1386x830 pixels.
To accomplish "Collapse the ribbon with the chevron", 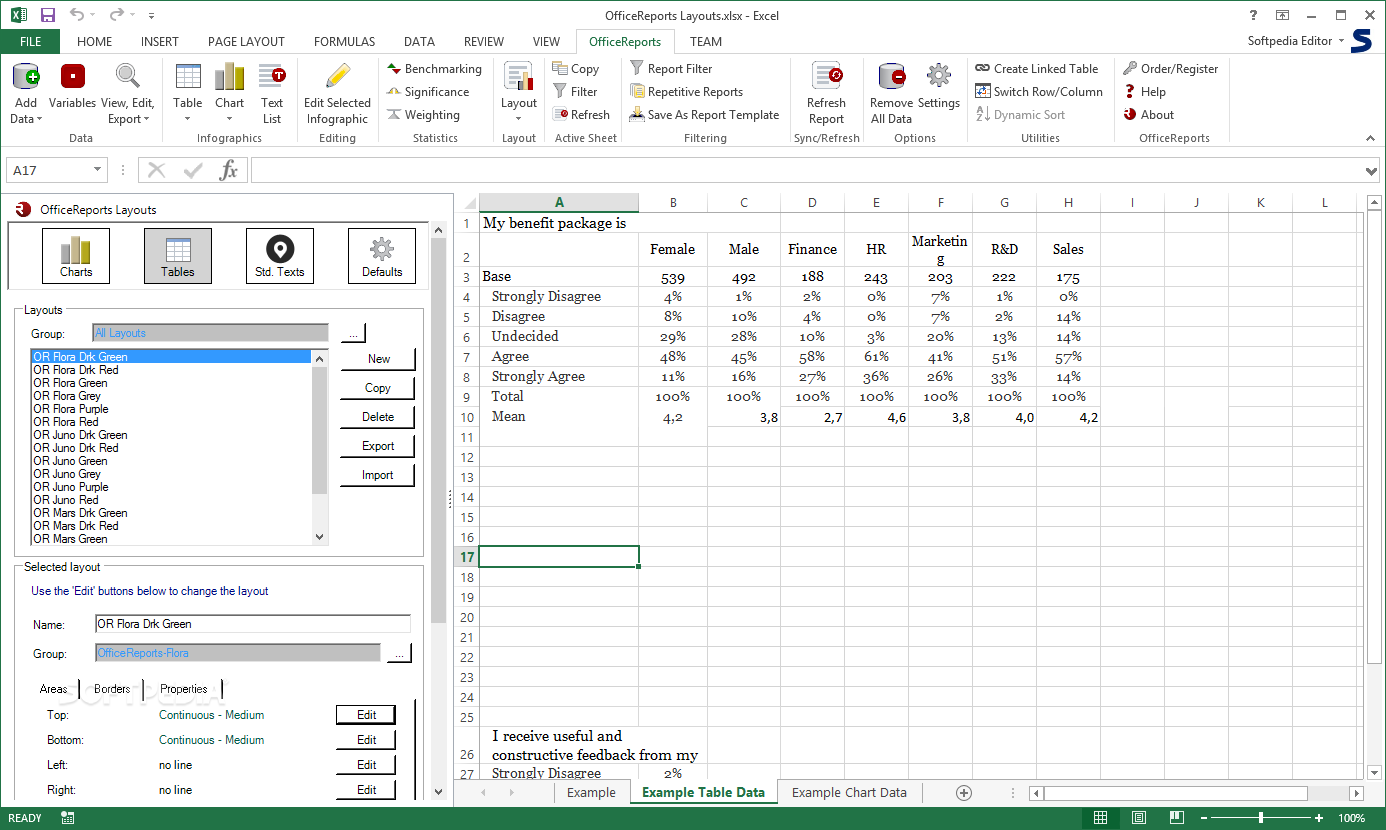I will (x=1370, y=138).
